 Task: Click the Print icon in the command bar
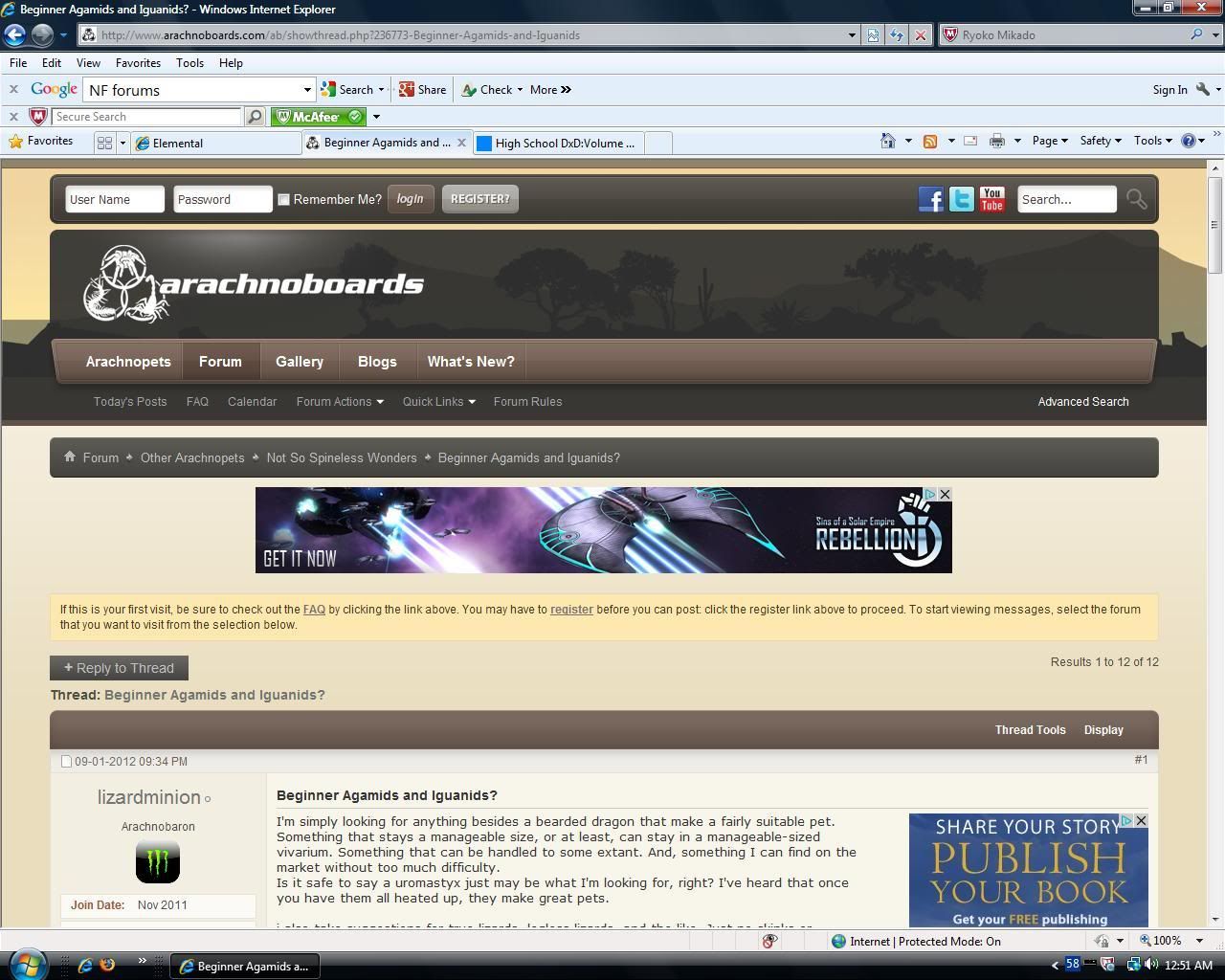(x=997, y=141)
